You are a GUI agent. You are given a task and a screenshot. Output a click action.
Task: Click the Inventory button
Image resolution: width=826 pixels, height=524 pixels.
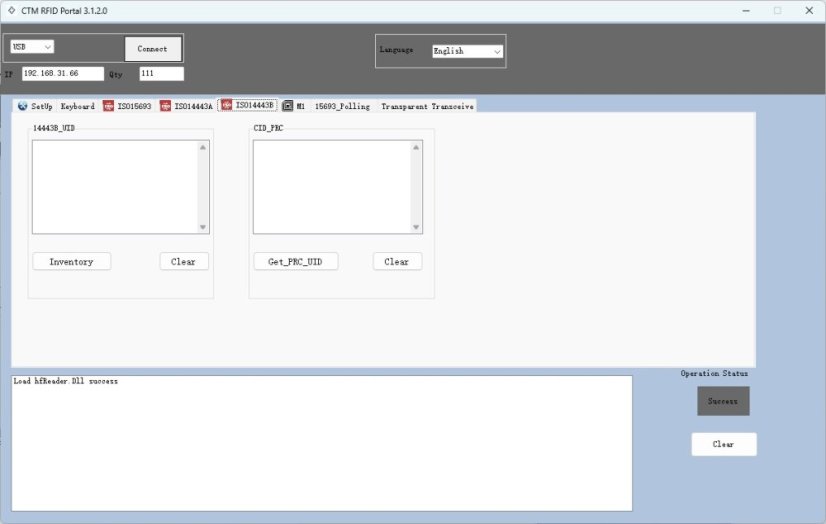(x=71, y=262)
